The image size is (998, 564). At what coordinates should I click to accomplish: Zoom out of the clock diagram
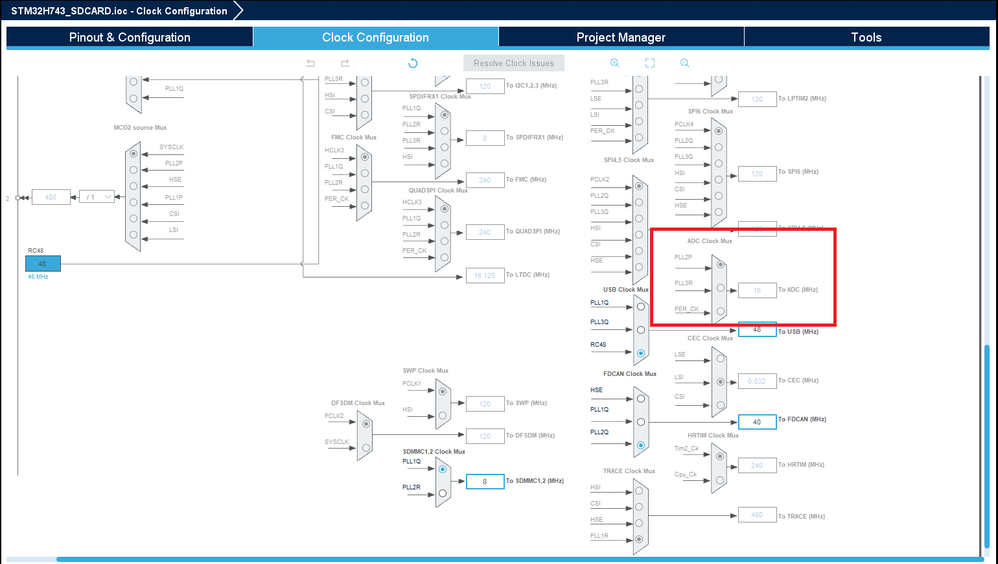685,63
